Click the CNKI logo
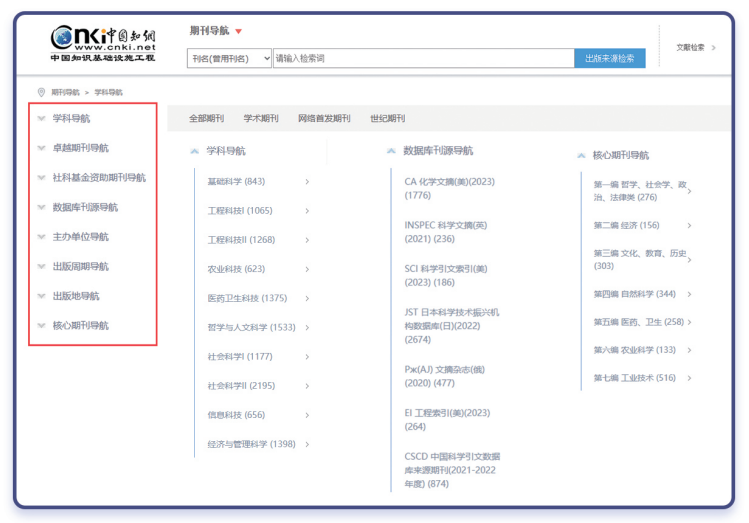This screenshot has height=523, width=749. click(x=103, y=43)
